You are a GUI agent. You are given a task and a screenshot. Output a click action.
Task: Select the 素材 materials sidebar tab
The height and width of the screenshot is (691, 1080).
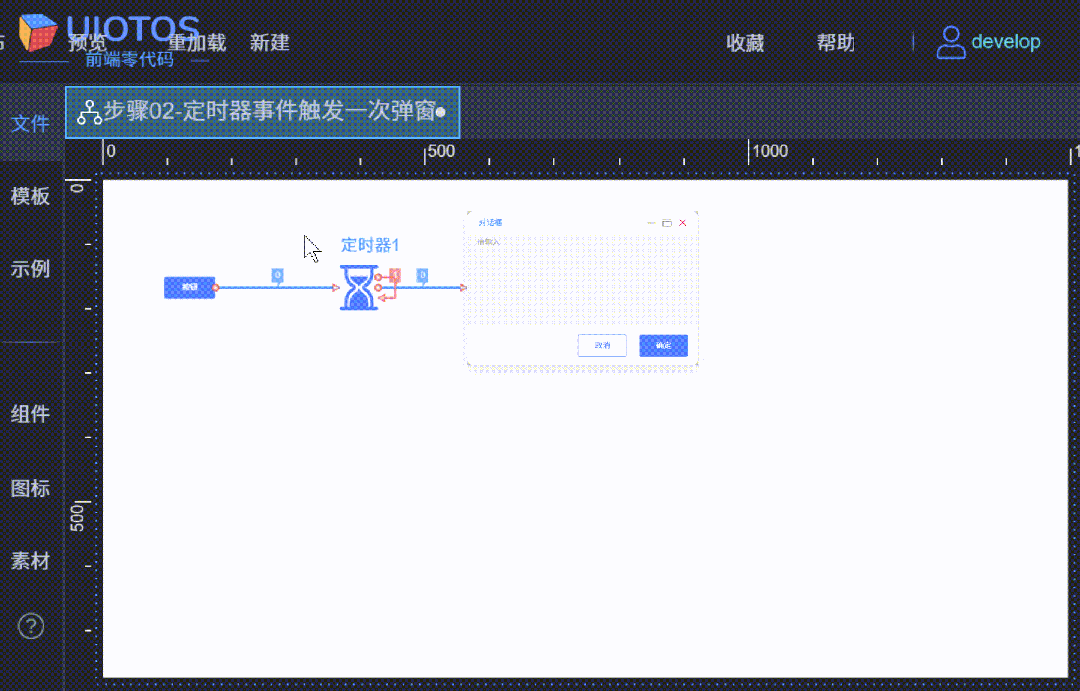(x=31, y=561)
